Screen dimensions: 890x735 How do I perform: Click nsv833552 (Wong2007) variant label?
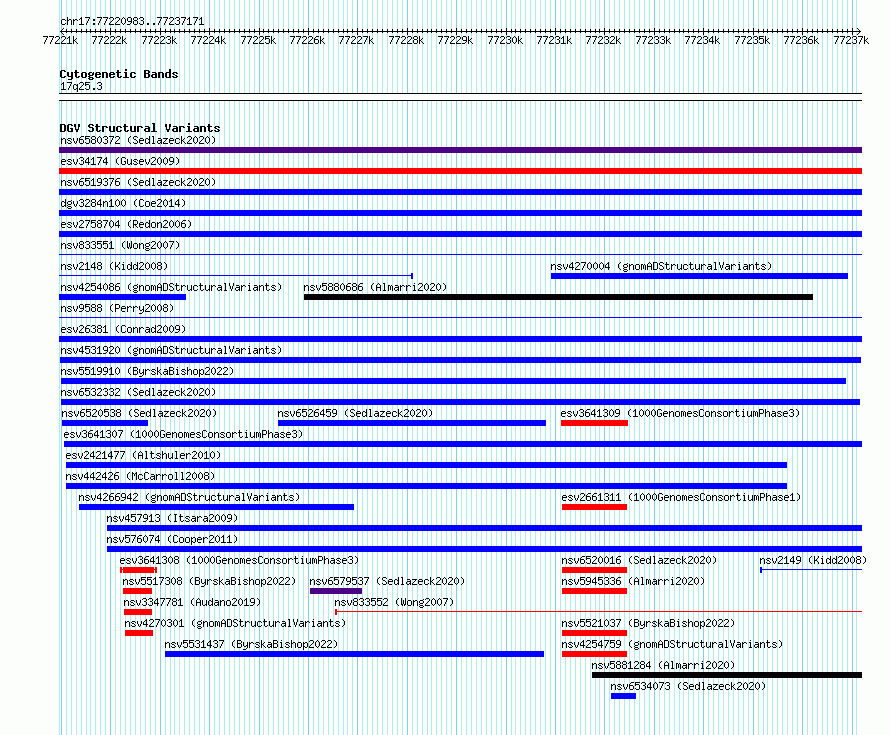pyautogui.click(x=394, y=602)
